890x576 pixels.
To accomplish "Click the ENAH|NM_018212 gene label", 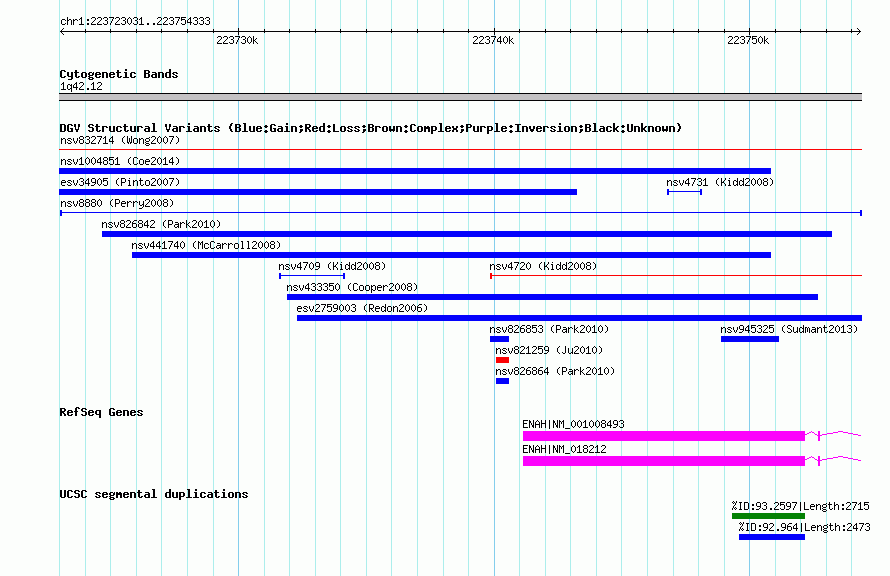I will [564, 449].
